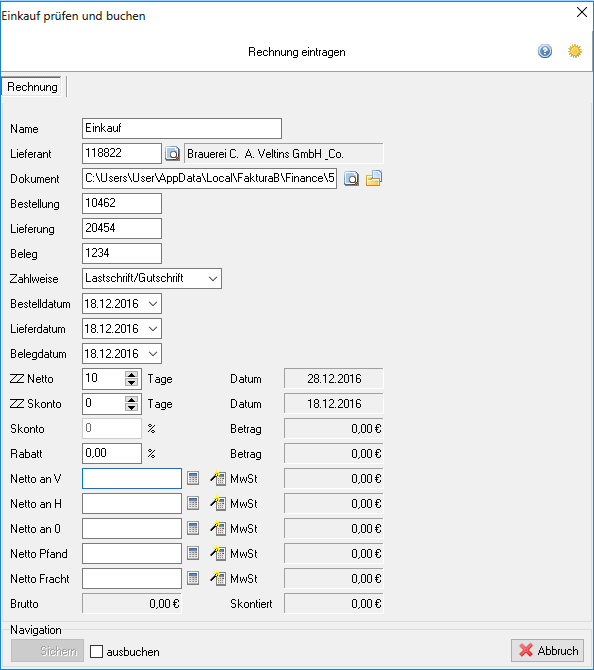Click the Sichern button
594x670 pixels.
(47, 650)
